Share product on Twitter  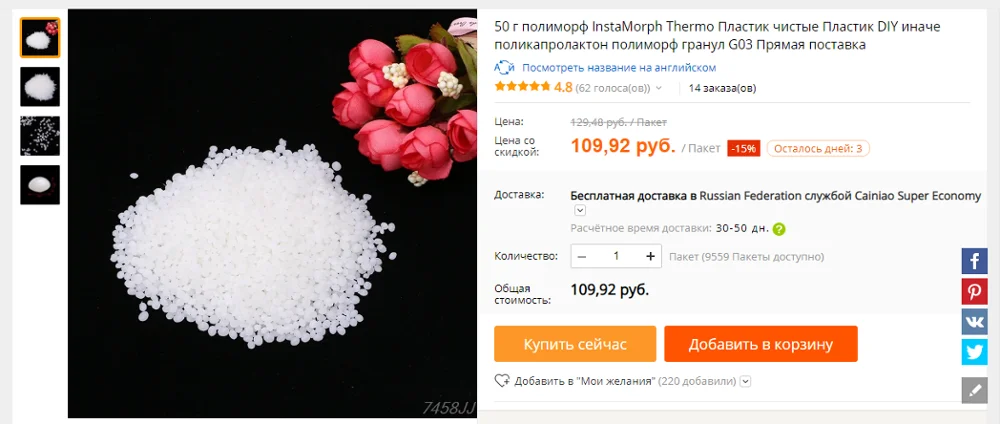click(x=974, y=352)
